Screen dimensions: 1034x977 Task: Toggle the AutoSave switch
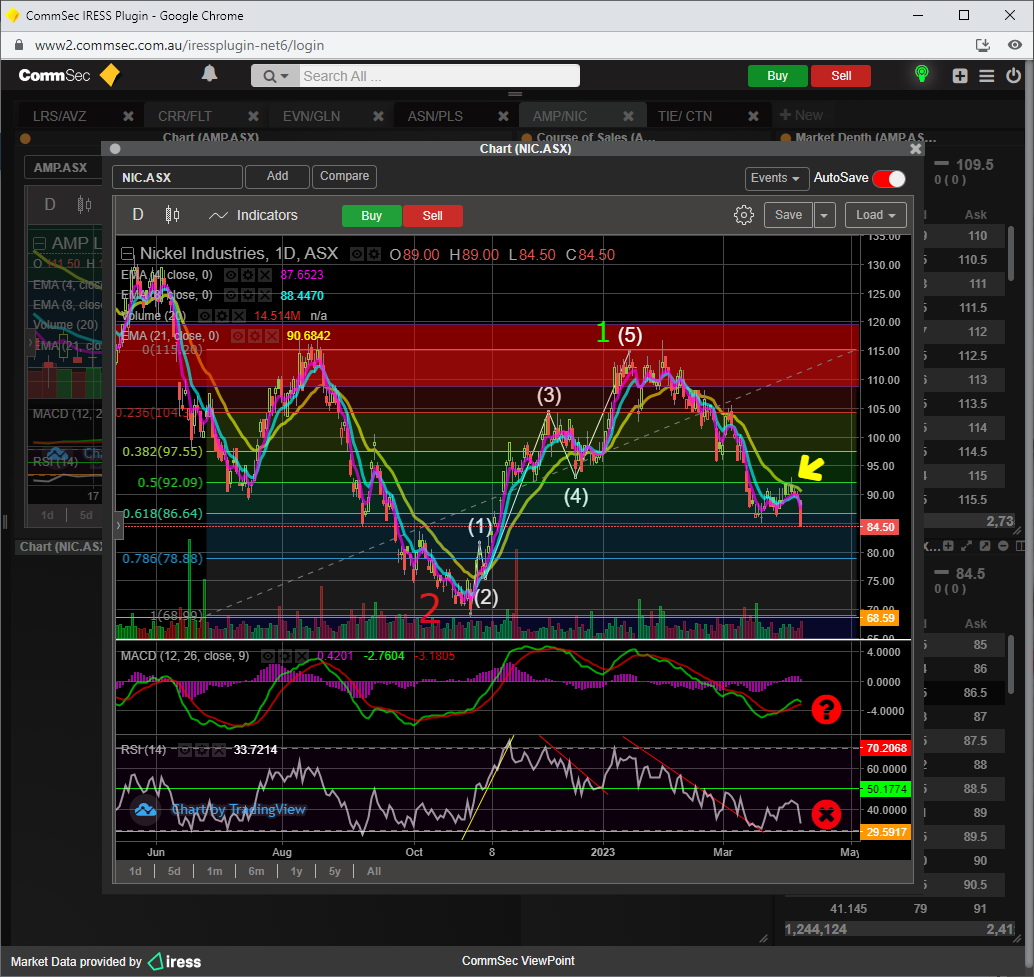tap(888, 178)
